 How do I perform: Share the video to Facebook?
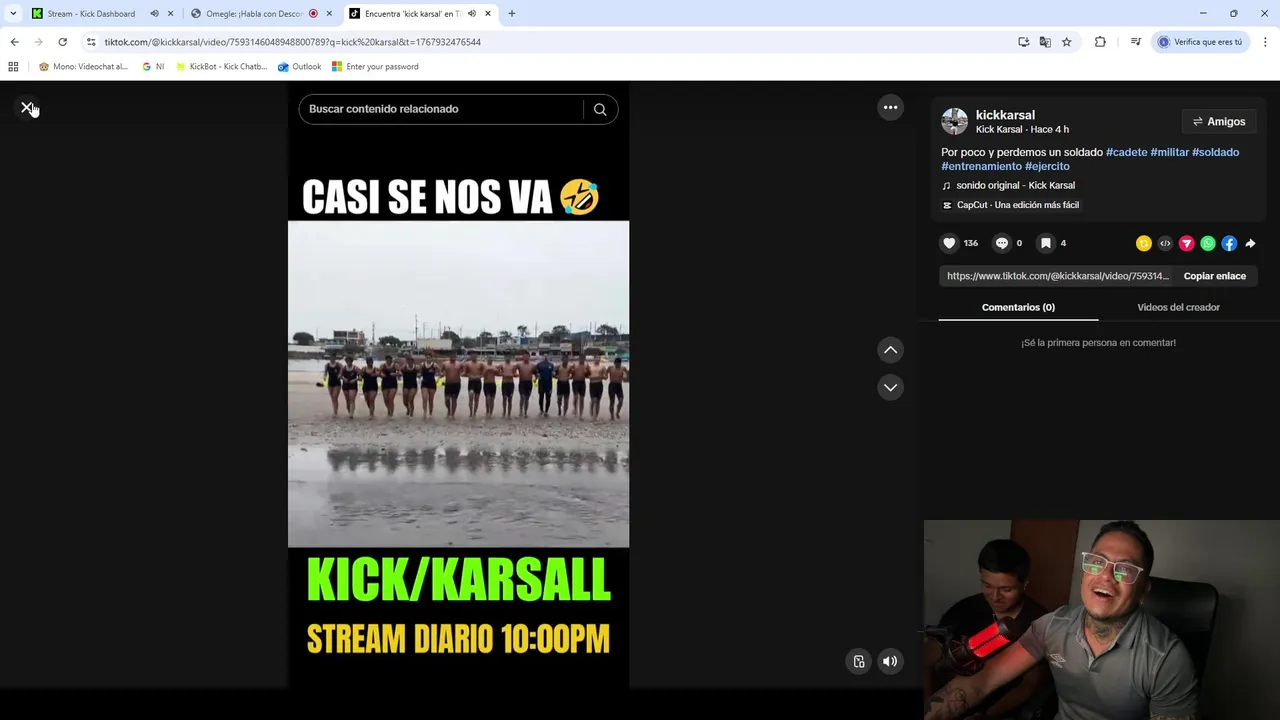click(x=1229, y=243)
